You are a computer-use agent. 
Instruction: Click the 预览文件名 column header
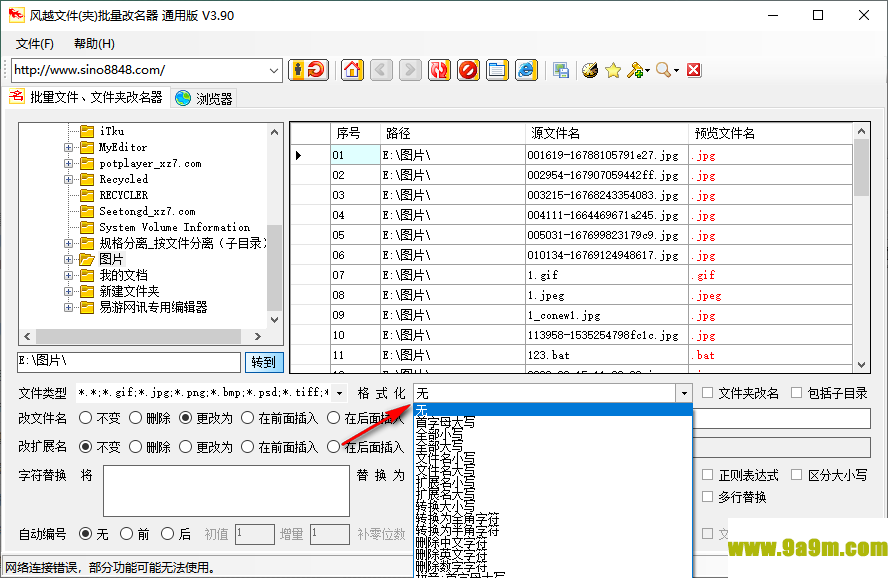pyautogui.click(x=770, y=134)
